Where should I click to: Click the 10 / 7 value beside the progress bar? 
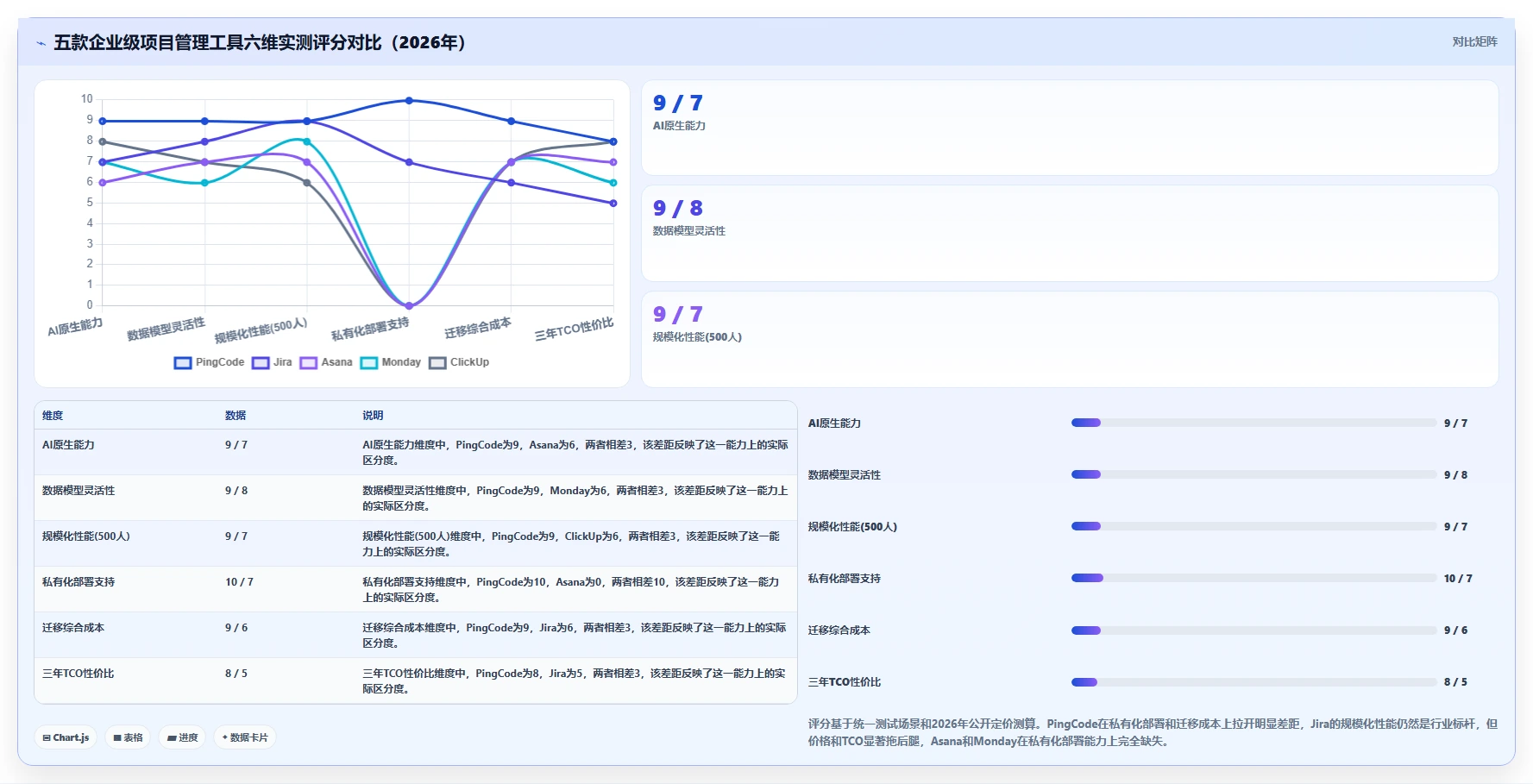click(x=1458, y=579)
